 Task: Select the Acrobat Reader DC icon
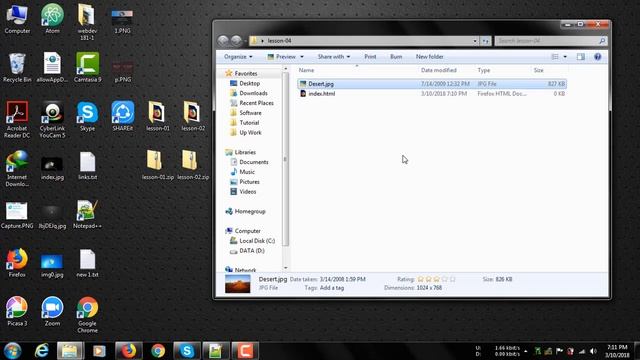click(17, 119)
